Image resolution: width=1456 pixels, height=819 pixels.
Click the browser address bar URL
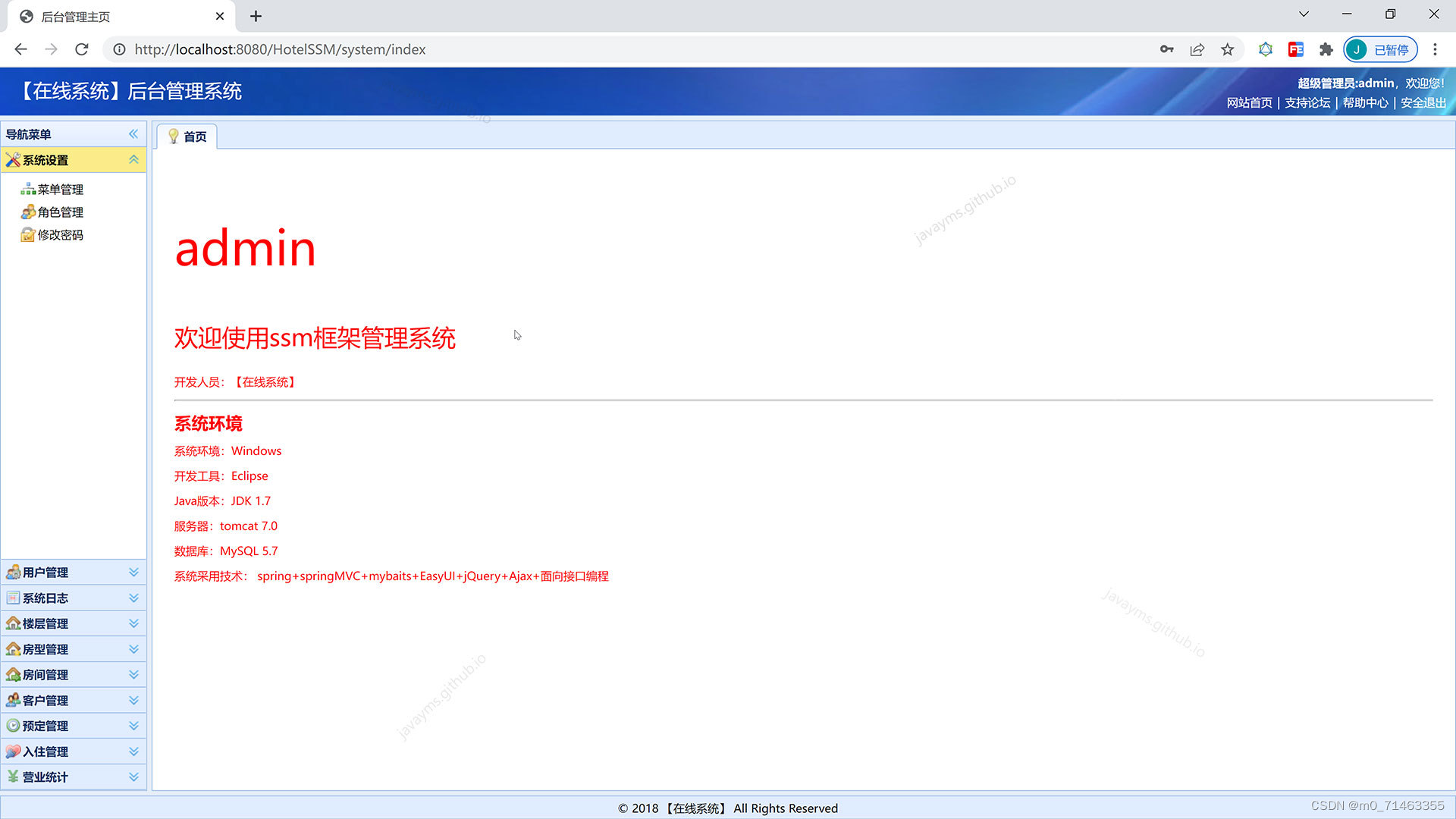(280, 50)
